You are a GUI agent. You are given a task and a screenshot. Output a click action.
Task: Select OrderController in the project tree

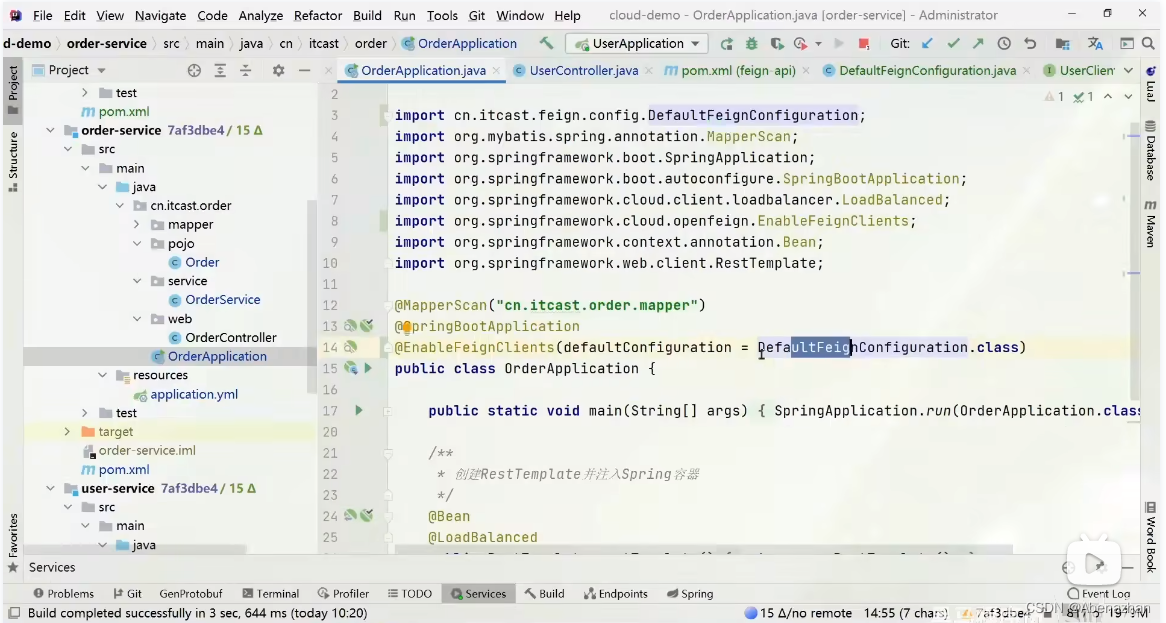[x=231, y=338]
